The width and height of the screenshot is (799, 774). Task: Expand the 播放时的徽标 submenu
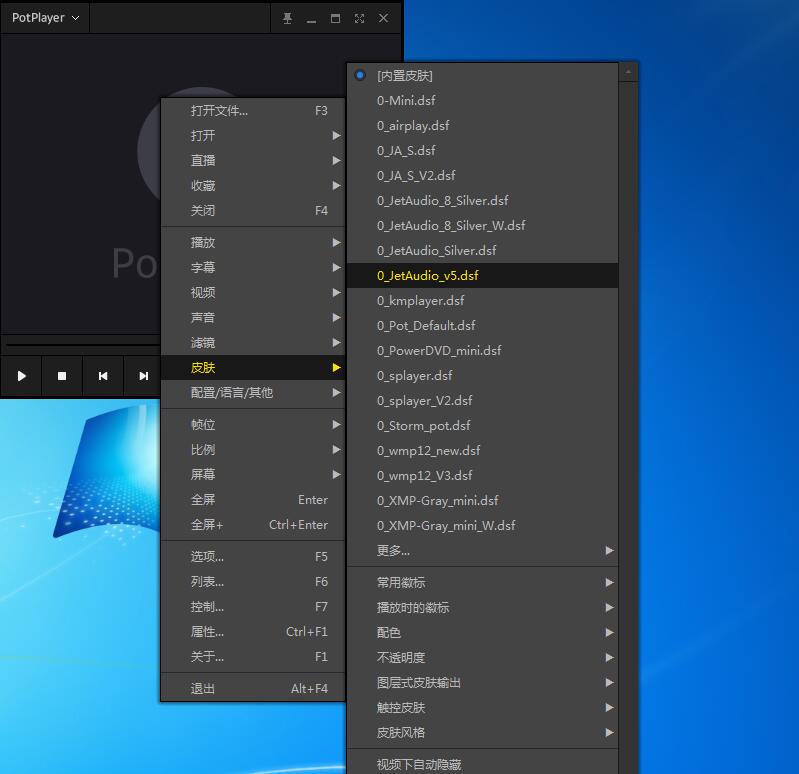[x=482, y=607]
